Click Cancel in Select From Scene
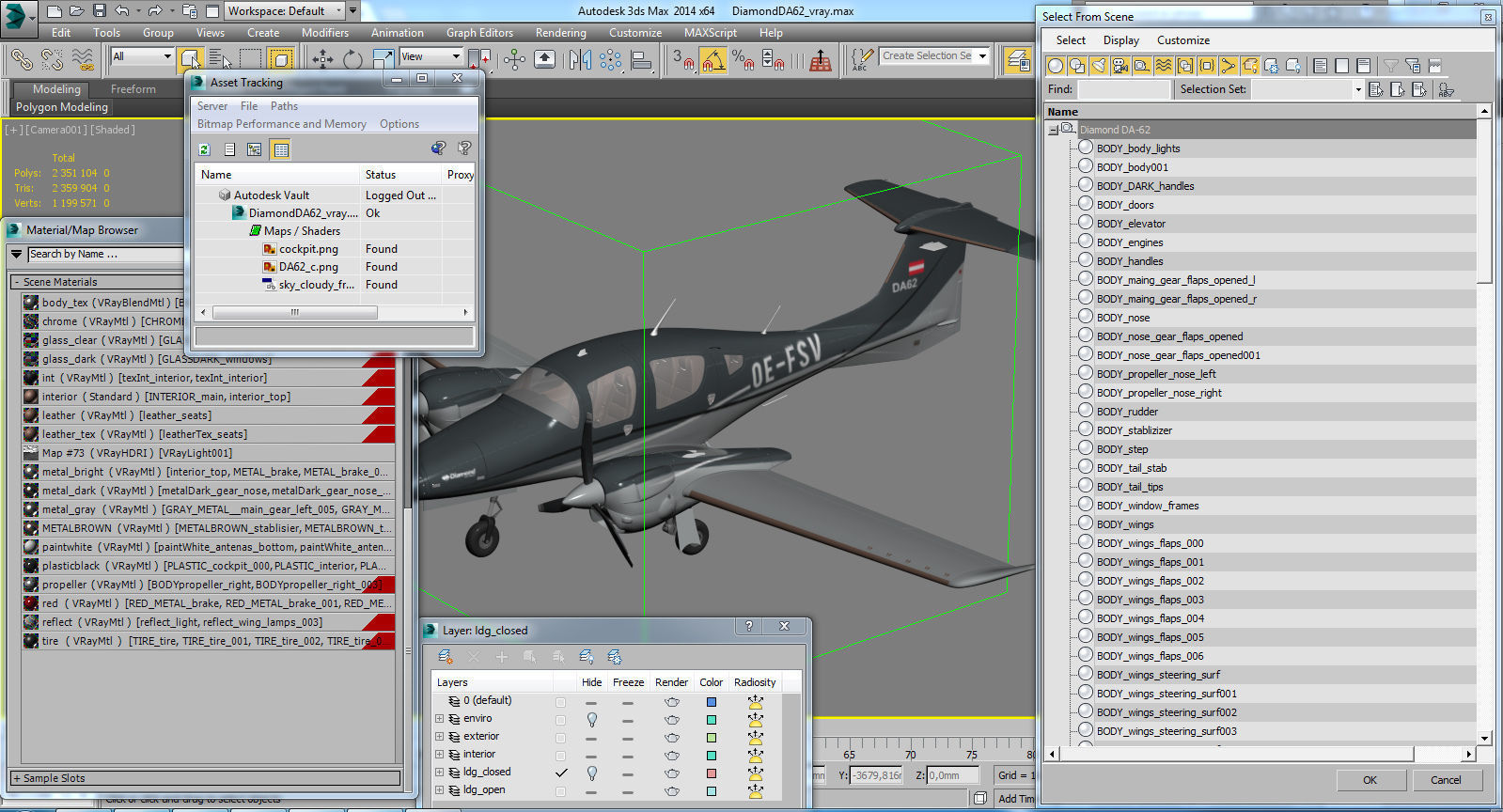Image resolution: width=1503 pixels, height=812 pixels. pyautogui.click(x=1446, y=780)
